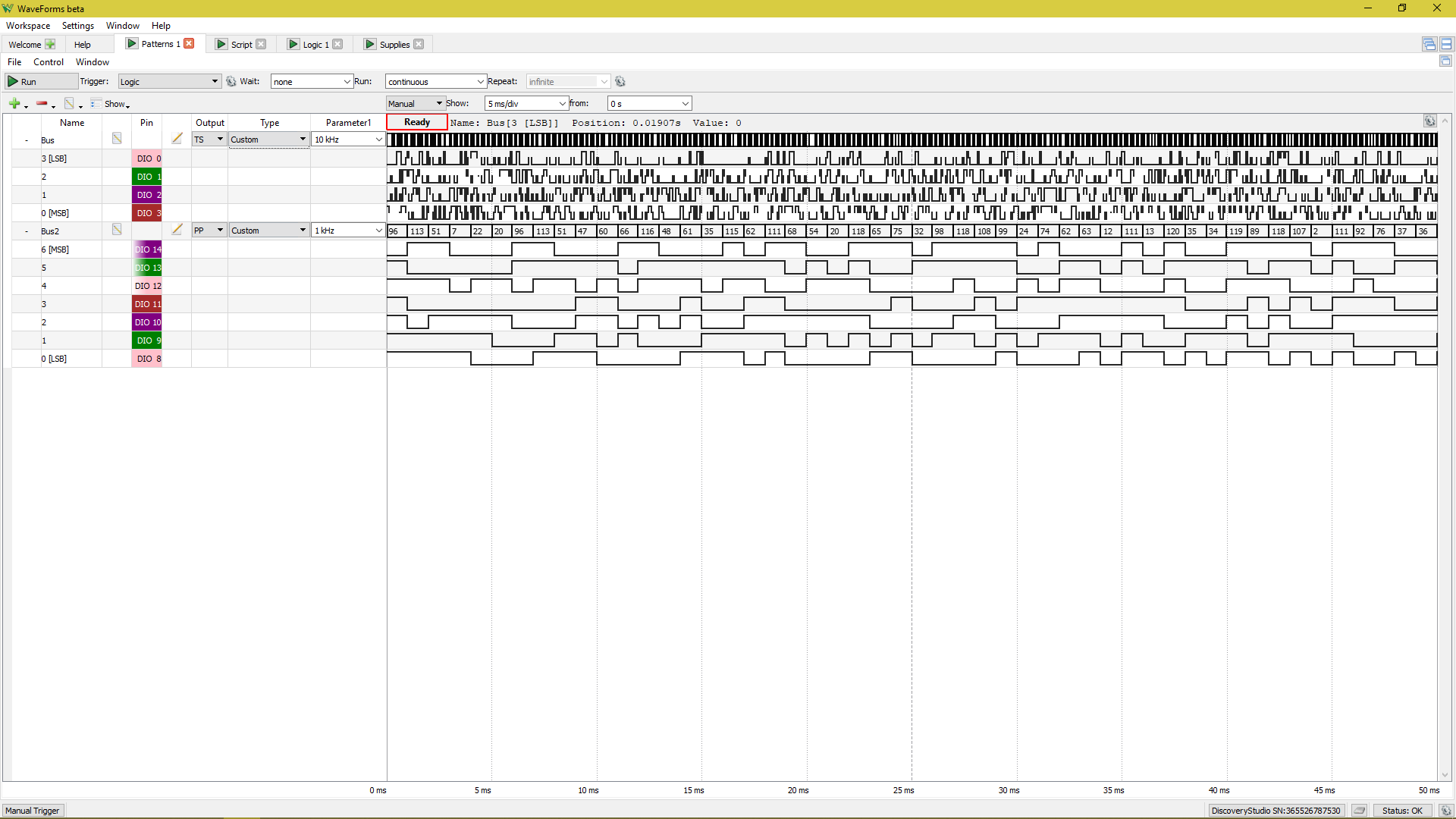Open repeat settings gear icon

click(x=620, y=82)
